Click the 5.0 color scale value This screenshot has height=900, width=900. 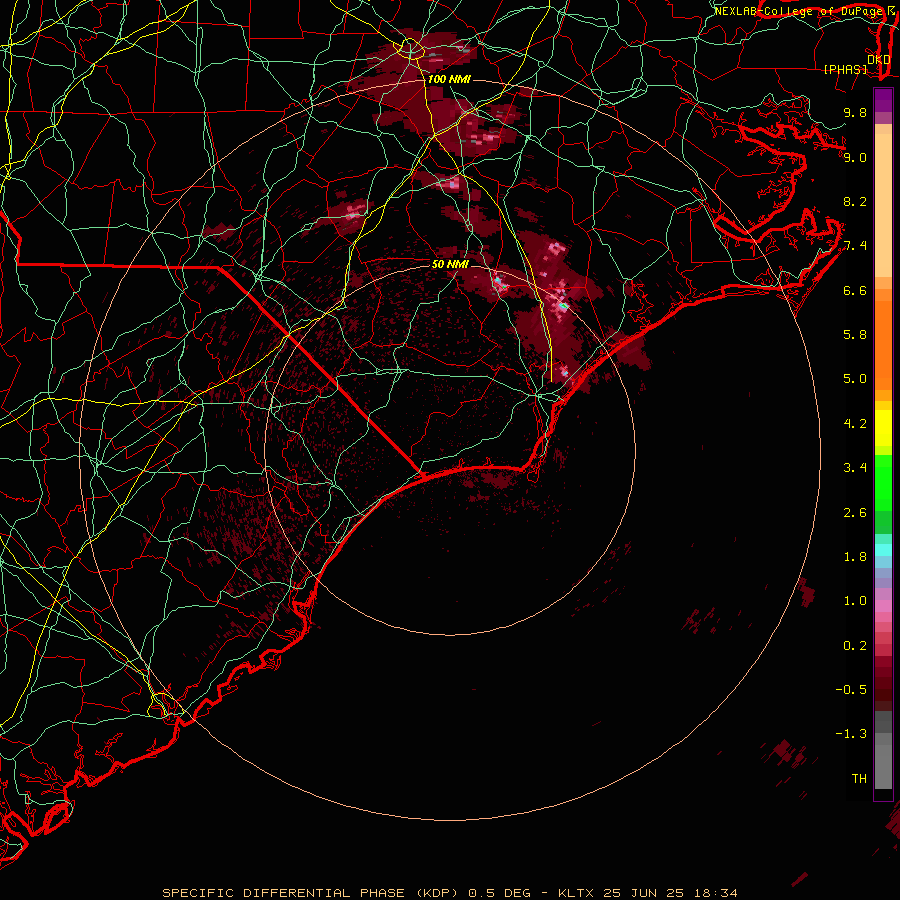855,379
